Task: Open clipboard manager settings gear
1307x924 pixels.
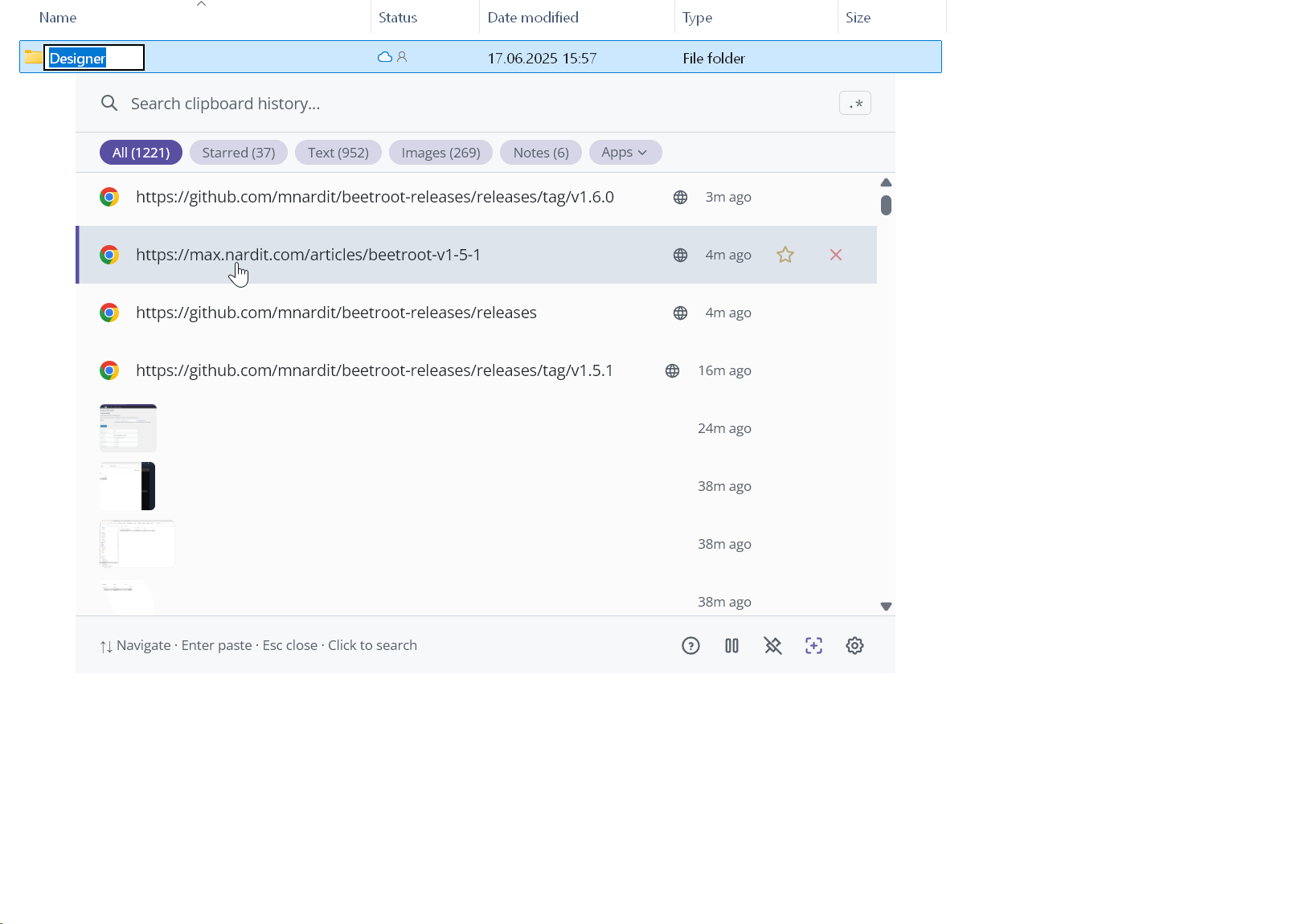Action: [854, 646]
